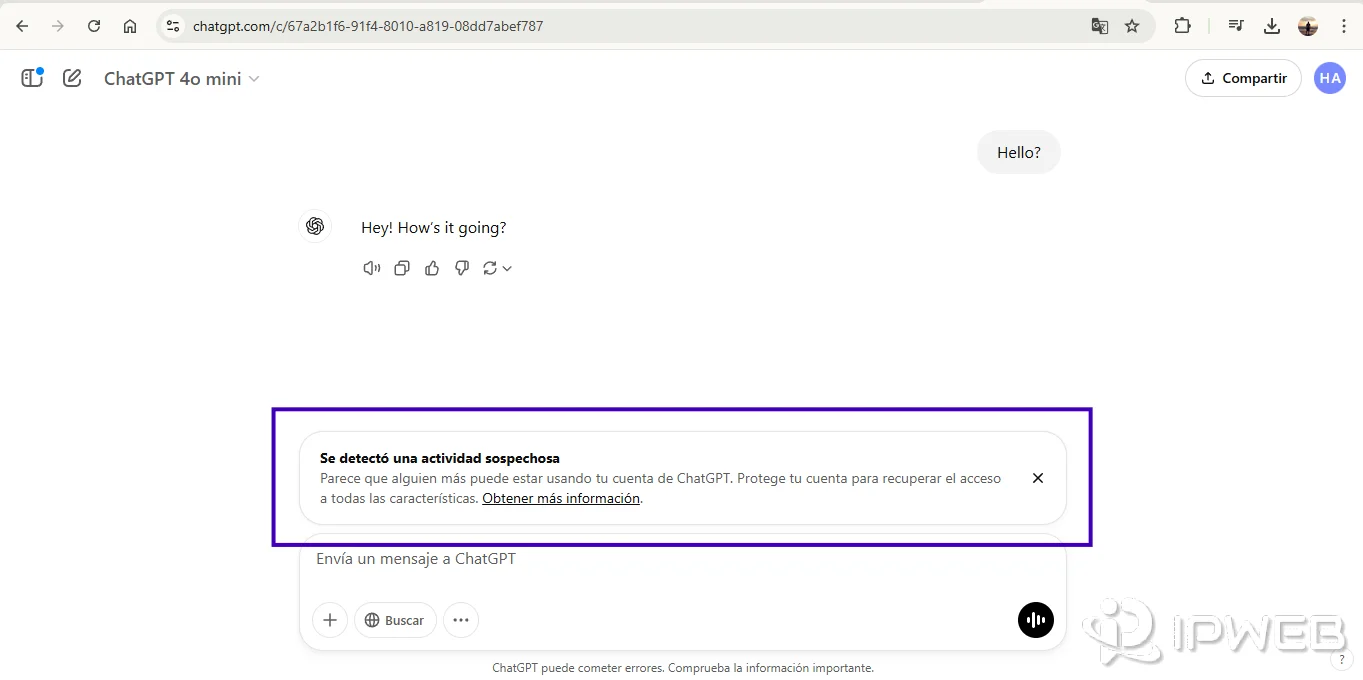
Task: Click the 'Hello?' user message bubble
Action: [x=1018, y=153]
